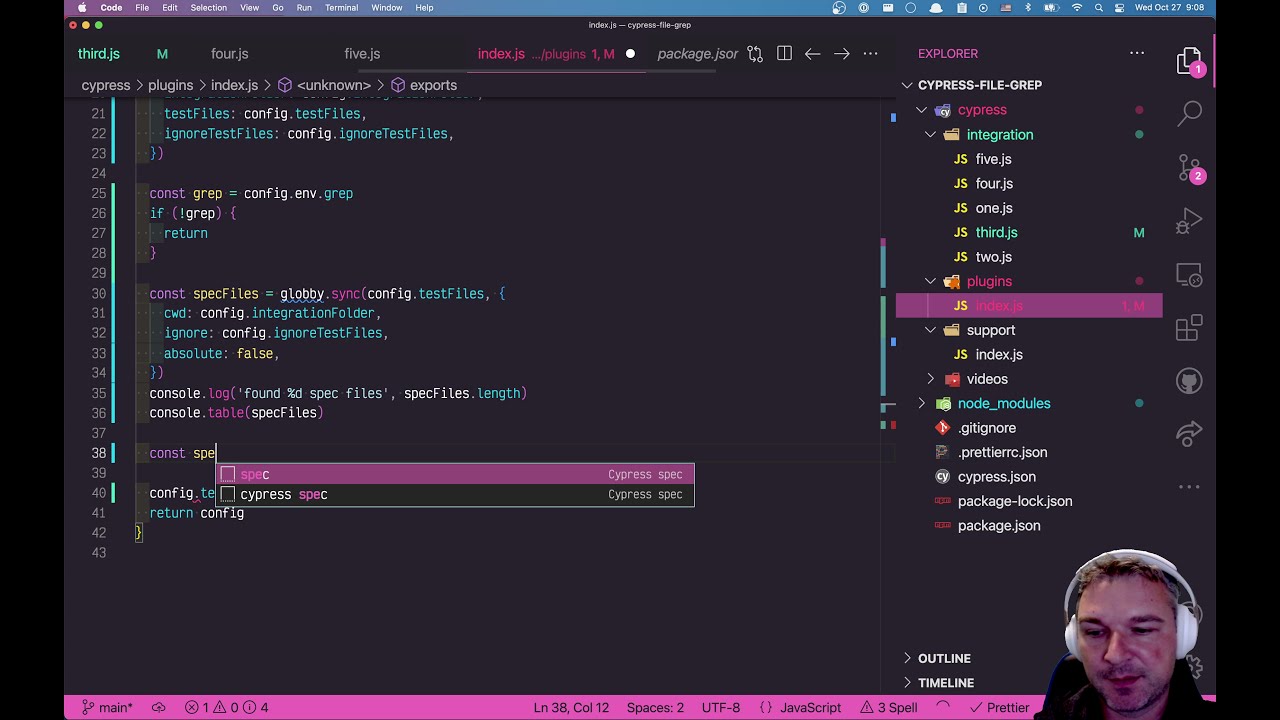
Task: Click the Bluetooth menu bar icon
Action: click(1028, 8)
